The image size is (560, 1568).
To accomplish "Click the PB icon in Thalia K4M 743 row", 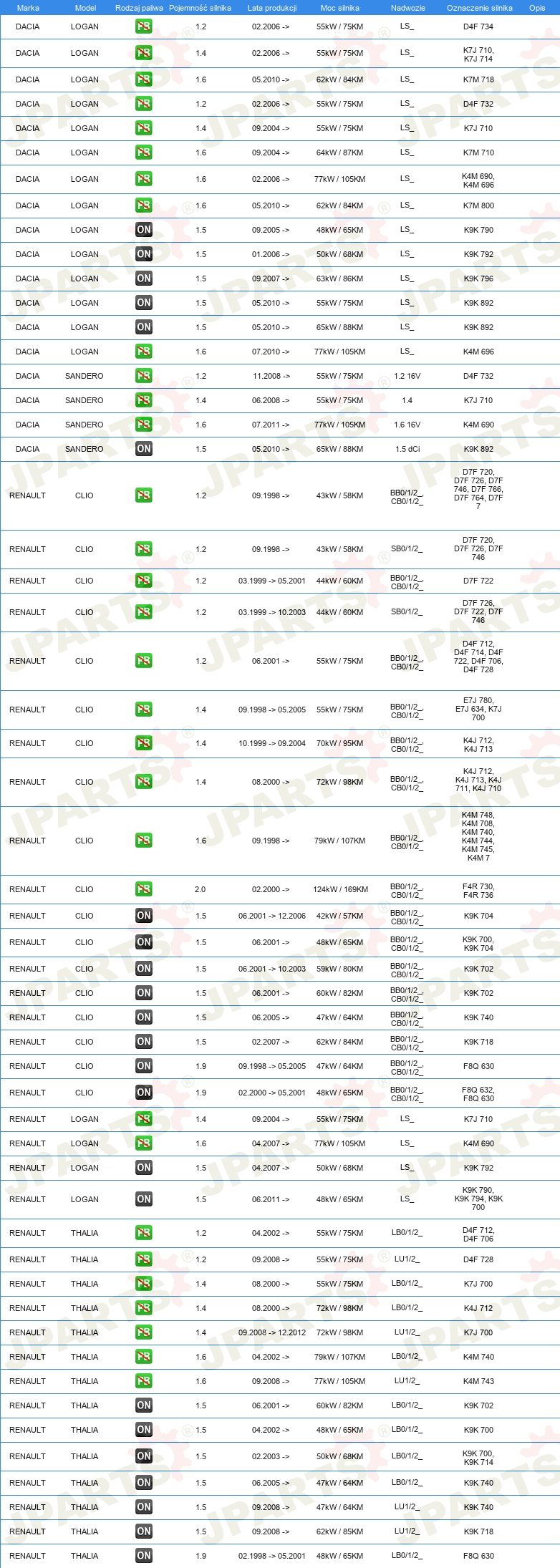I will [143, 1381].
